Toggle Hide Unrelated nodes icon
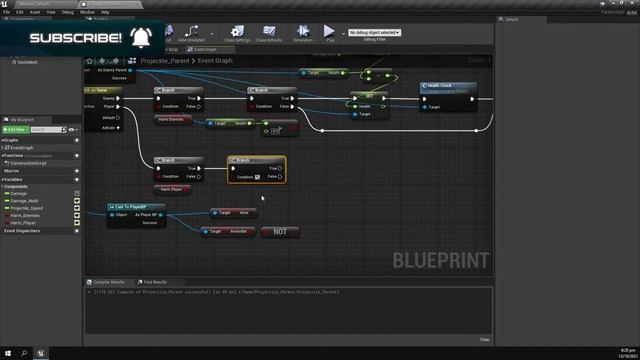This screenshot has width=640, height=360. point(191,33)
